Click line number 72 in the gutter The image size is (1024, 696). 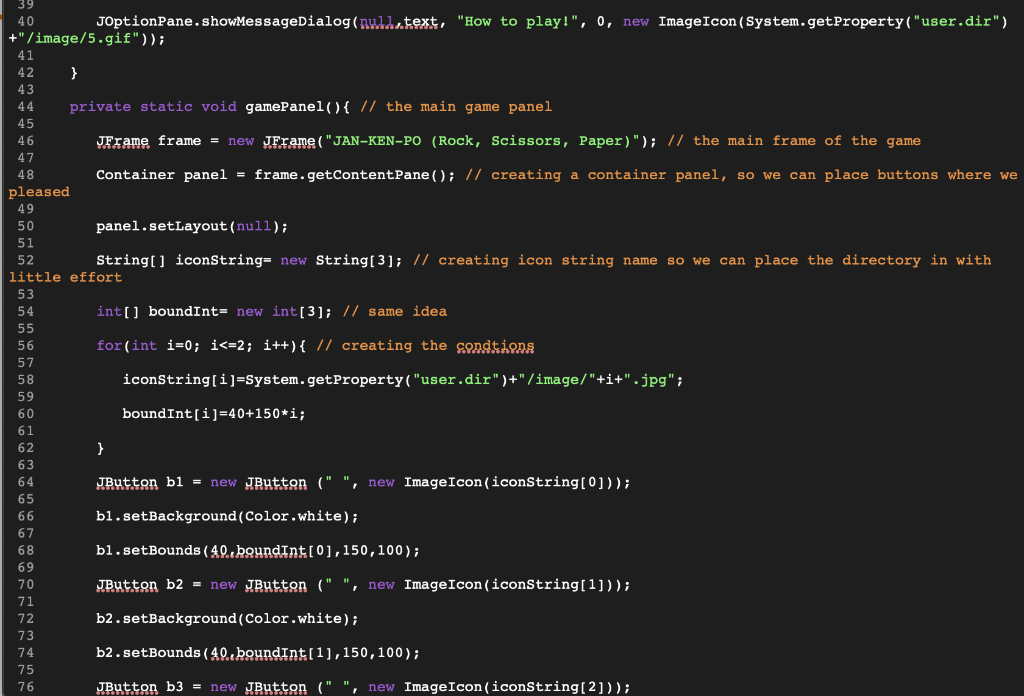(x=25, y=618)
